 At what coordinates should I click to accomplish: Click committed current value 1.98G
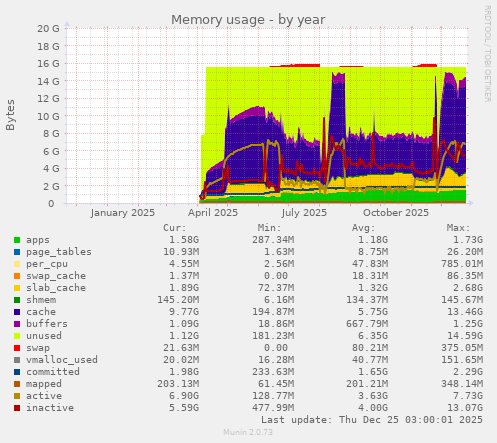click(x=184, y=372)
